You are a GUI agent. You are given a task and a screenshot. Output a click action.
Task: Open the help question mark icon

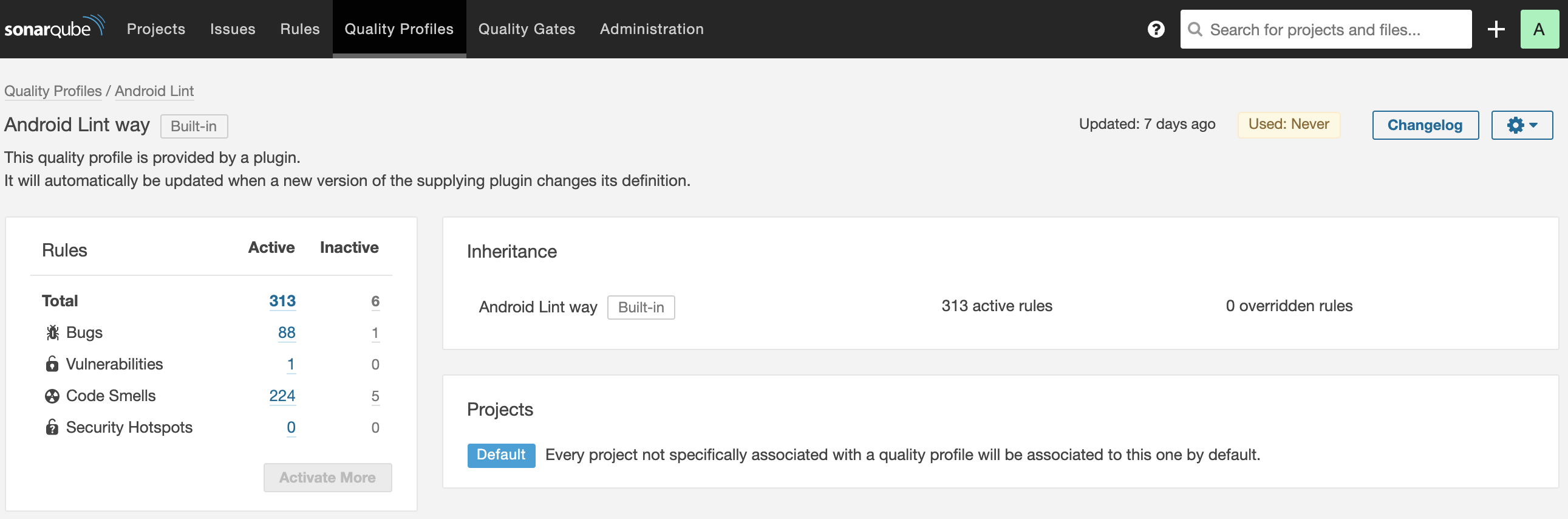tap(1155, 29)
